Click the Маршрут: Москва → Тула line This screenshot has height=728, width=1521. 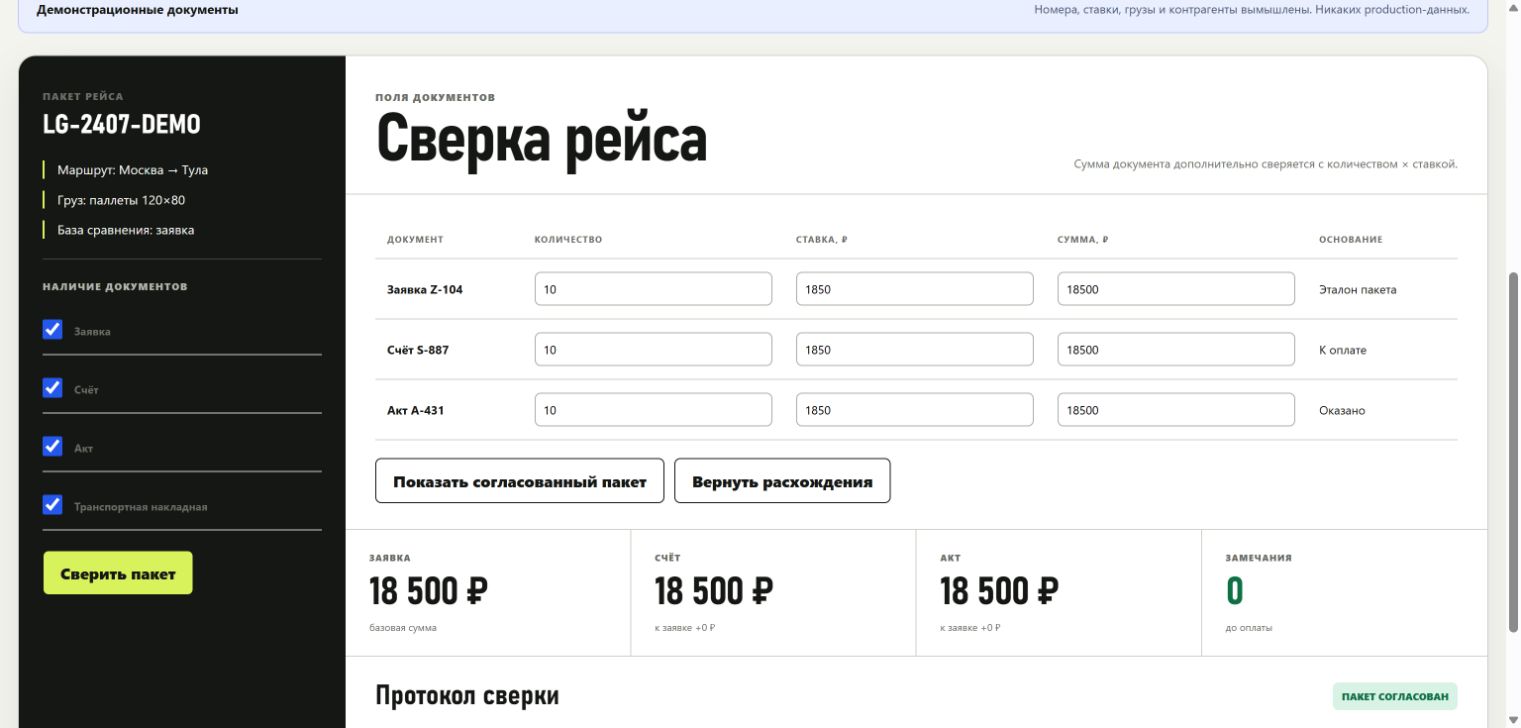pyautogui.click(x=132, y=170)
